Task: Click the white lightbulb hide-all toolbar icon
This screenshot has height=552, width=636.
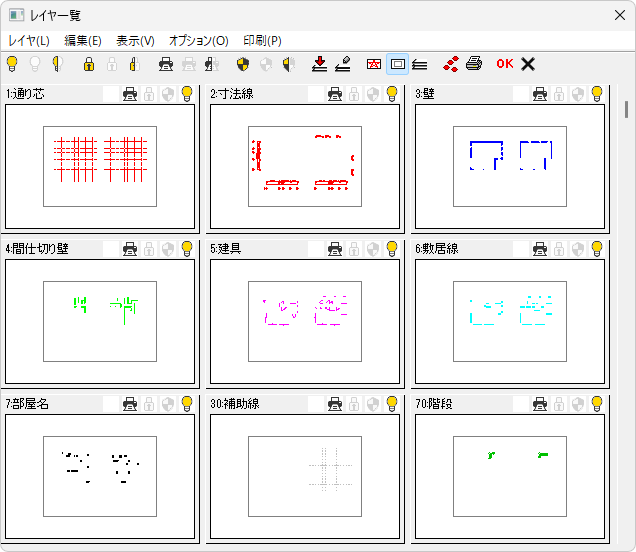Action: point(35,64)
